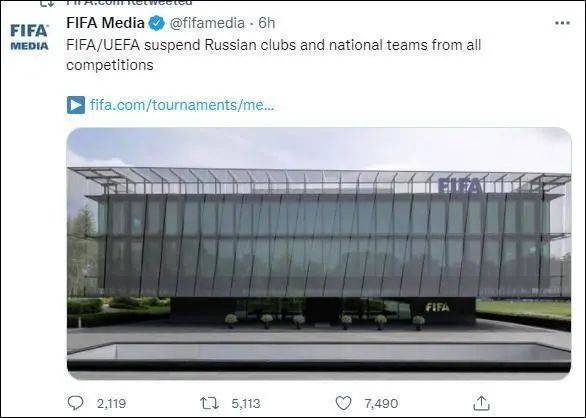Open the FIFA headquarters image preview
Image resolution: width=586 pixels, height=418 pixels.
pos(319,253)
